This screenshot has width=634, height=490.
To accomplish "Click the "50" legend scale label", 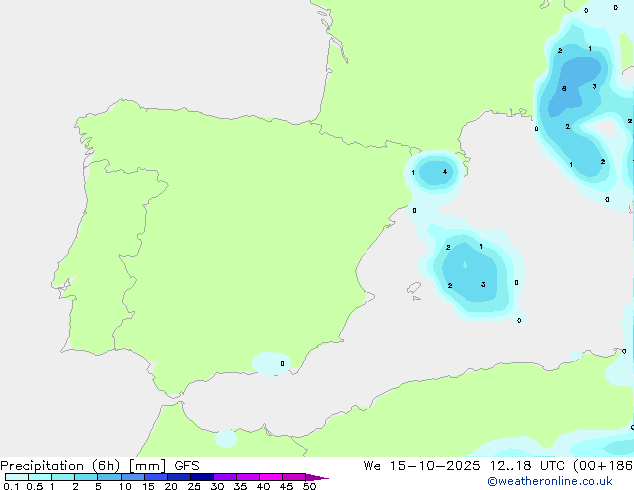I will [309, 486].
